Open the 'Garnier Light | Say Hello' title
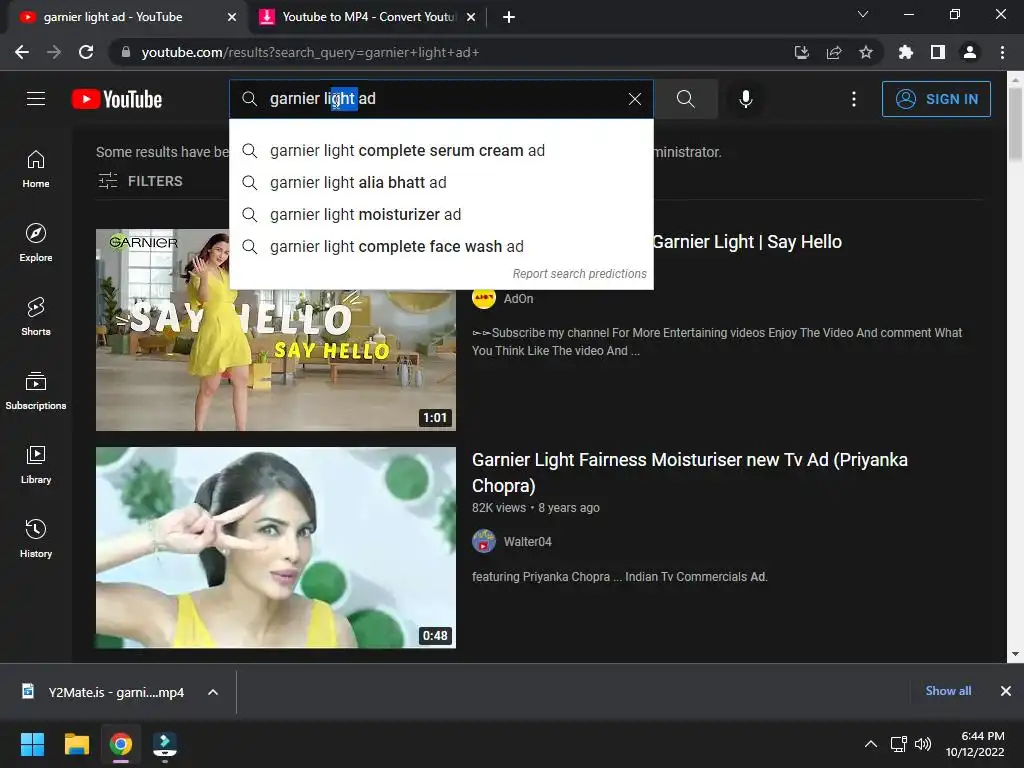This screenshot has height=768, width=1024. pos(747,242)
